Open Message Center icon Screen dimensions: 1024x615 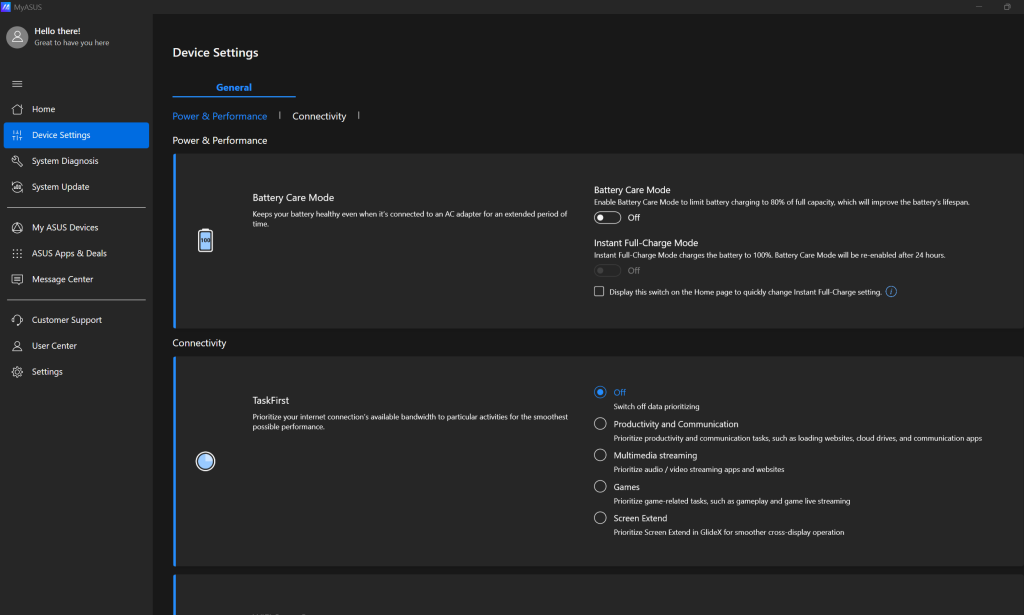tap(17, 280)
